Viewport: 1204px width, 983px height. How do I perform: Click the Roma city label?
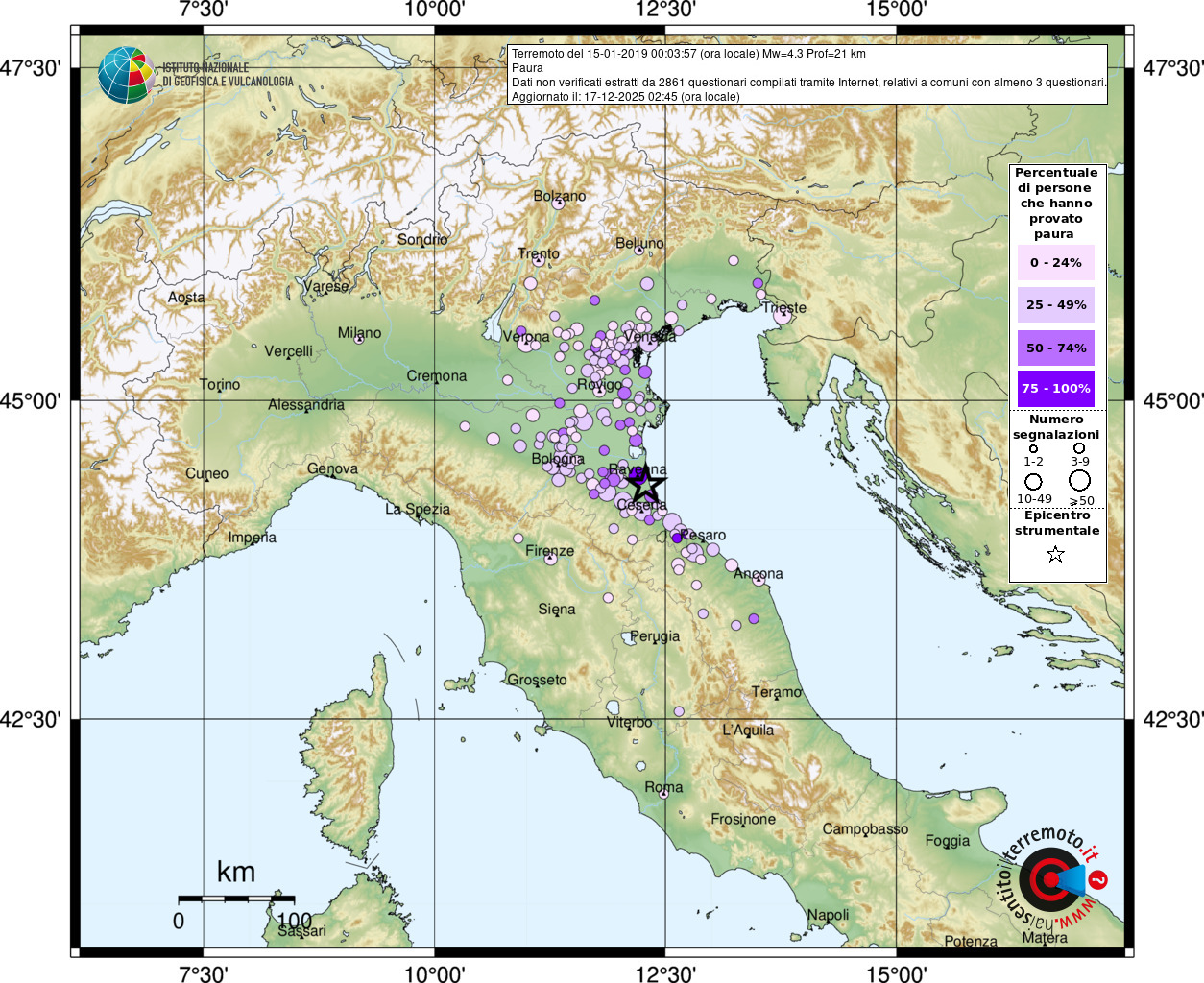(x=663, y=787)
